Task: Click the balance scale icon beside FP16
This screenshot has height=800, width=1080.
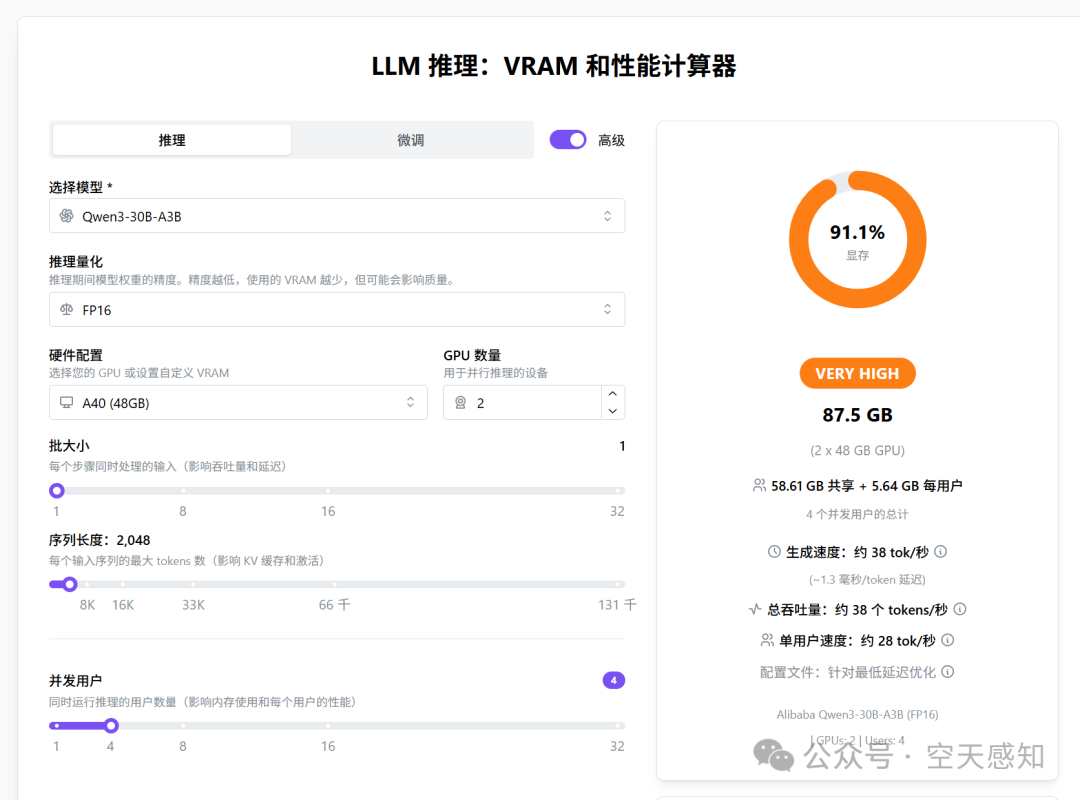Action: pyautogui.click(x=66, y=309)
